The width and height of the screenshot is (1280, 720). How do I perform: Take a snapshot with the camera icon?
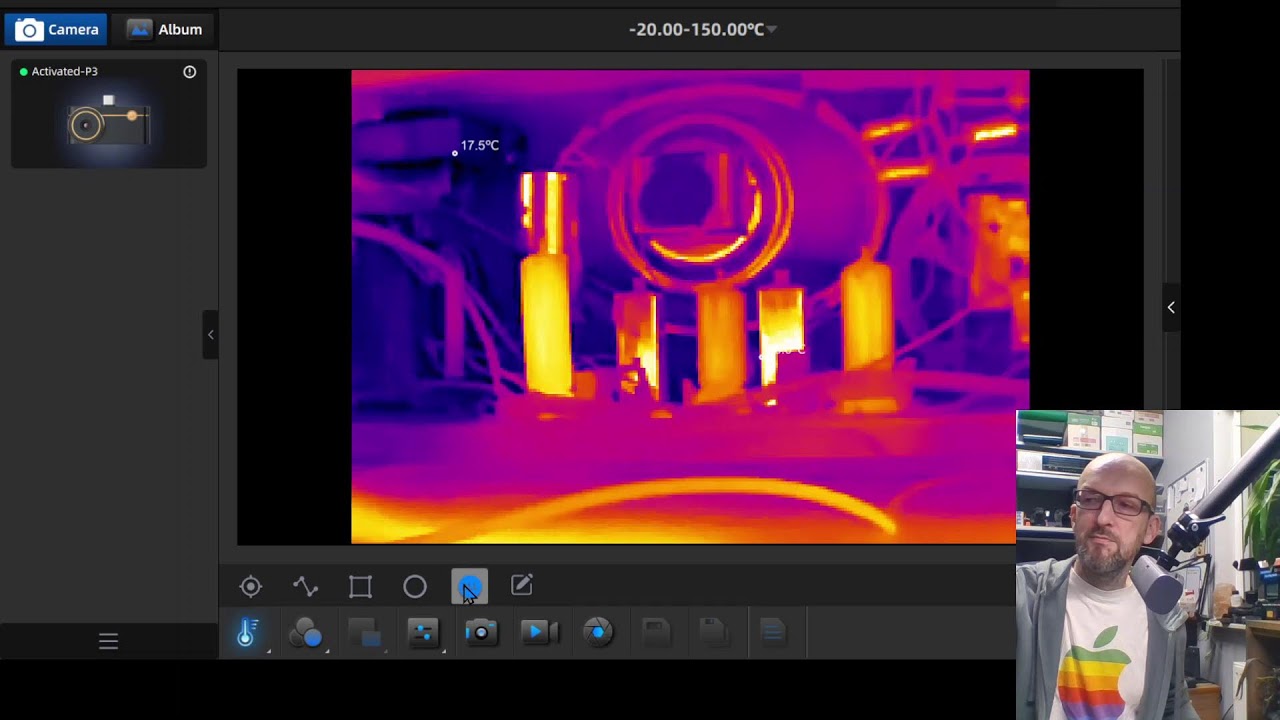(481, 633)
